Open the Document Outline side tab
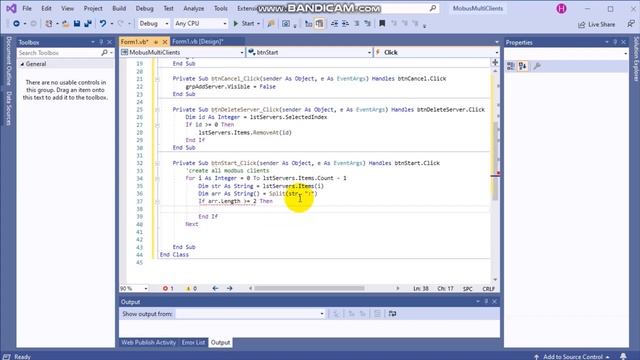640x360 pixels. click(9, 61)
